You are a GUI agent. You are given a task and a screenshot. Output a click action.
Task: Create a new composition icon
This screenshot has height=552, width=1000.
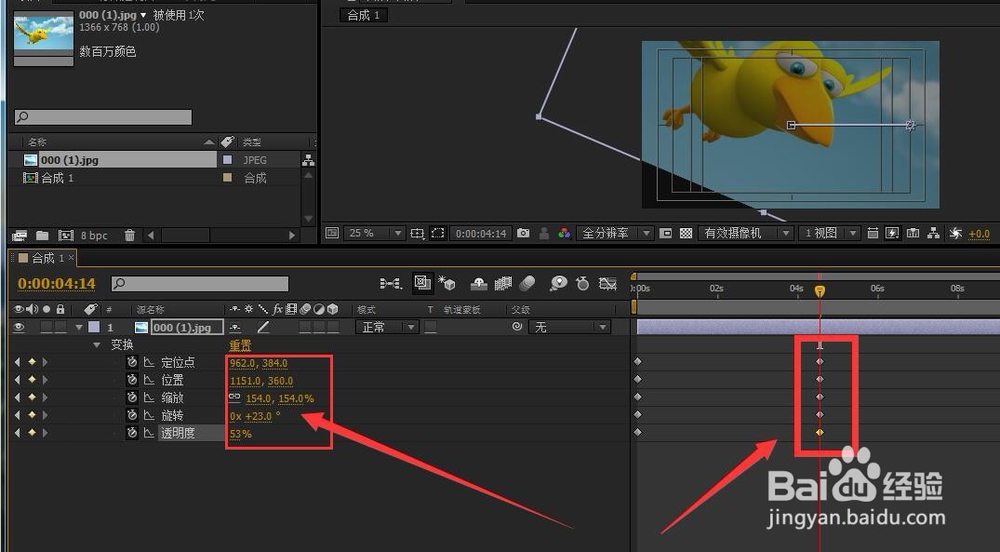pyautogui.click(x=66, y=235)
